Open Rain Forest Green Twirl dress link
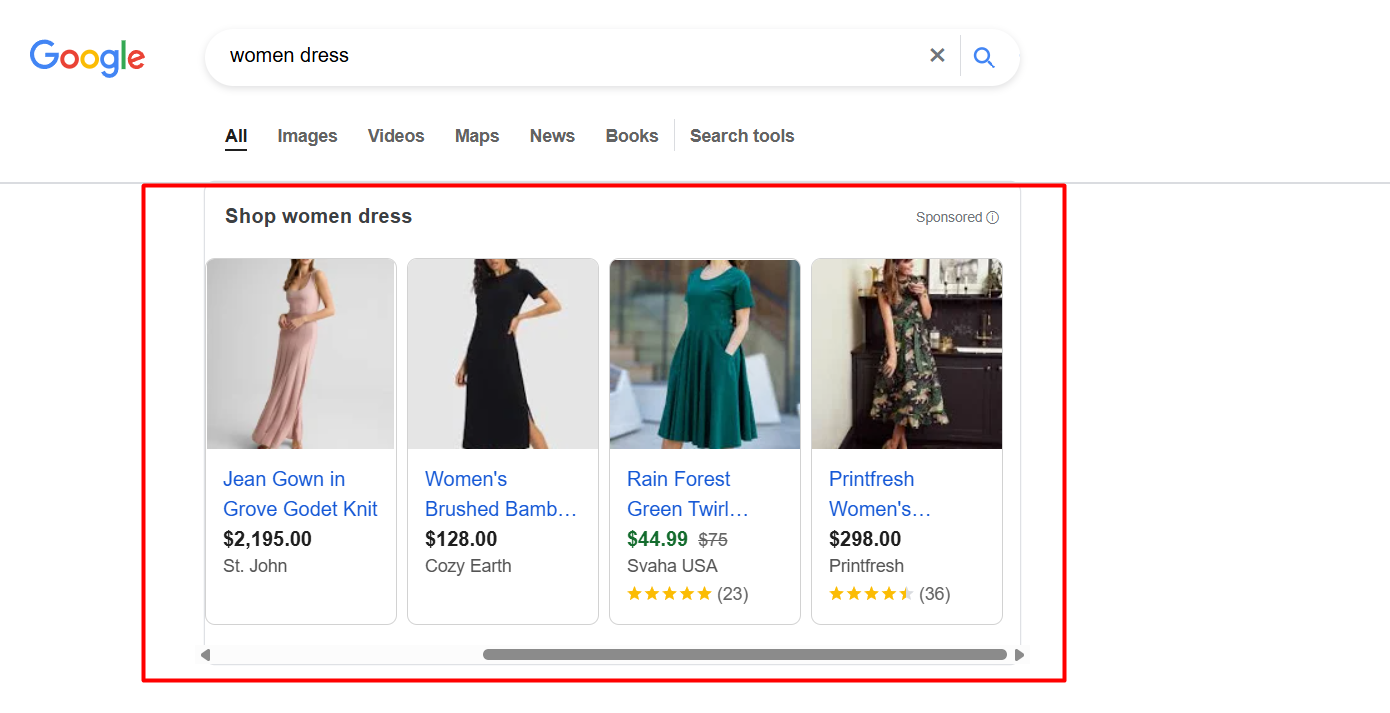Screen dimensions: 1390x713 (x=687, y=494)
